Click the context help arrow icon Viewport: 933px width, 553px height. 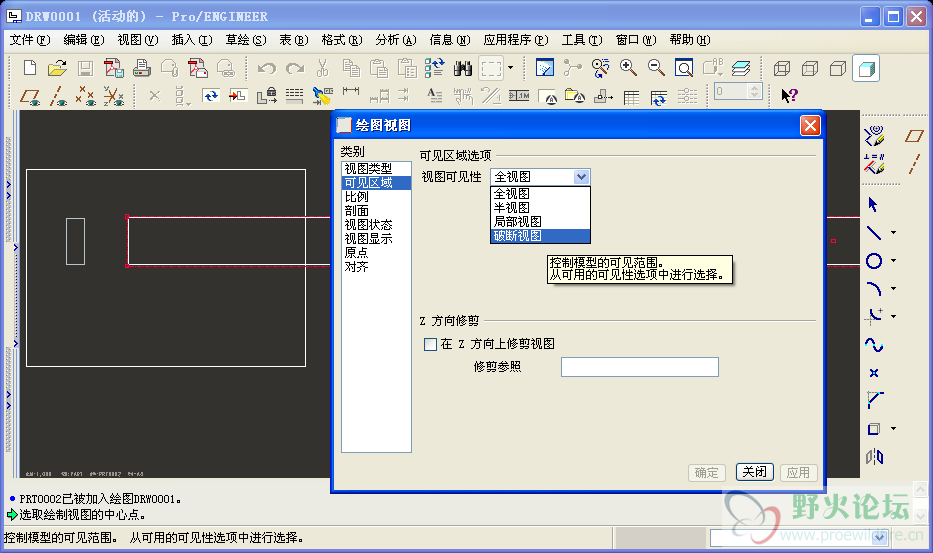[x=789, y=95]
